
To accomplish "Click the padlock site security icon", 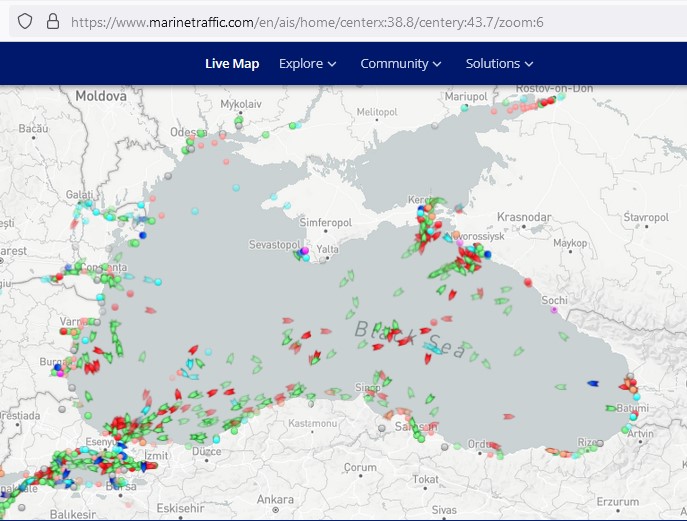I will pos(53,21).
